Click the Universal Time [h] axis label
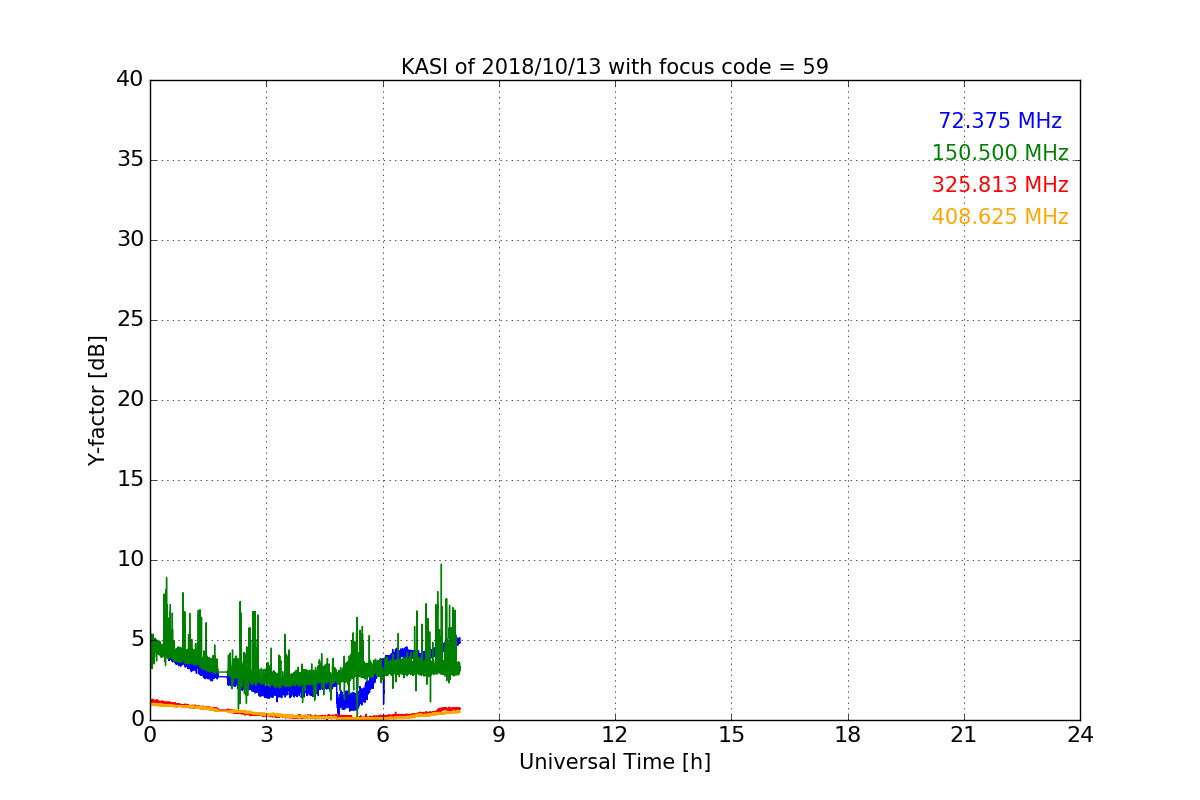This screenshot has height=800, width=1200. 614,762
